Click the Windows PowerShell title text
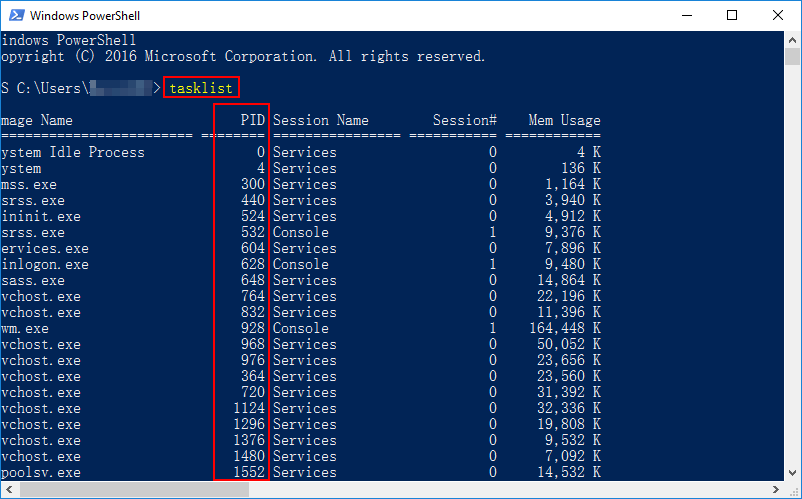Screen dimensions: 802x499 tap(85, 16)
